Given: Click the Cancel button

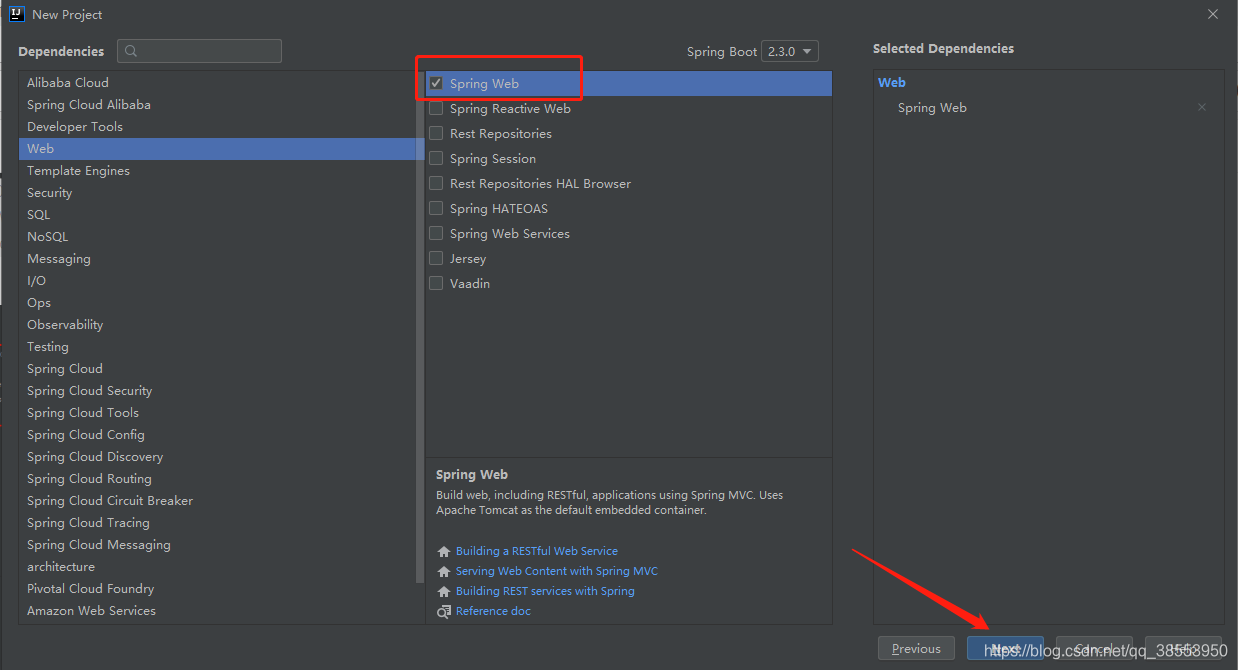Looking at the screenshot, I should [1094, 648].
